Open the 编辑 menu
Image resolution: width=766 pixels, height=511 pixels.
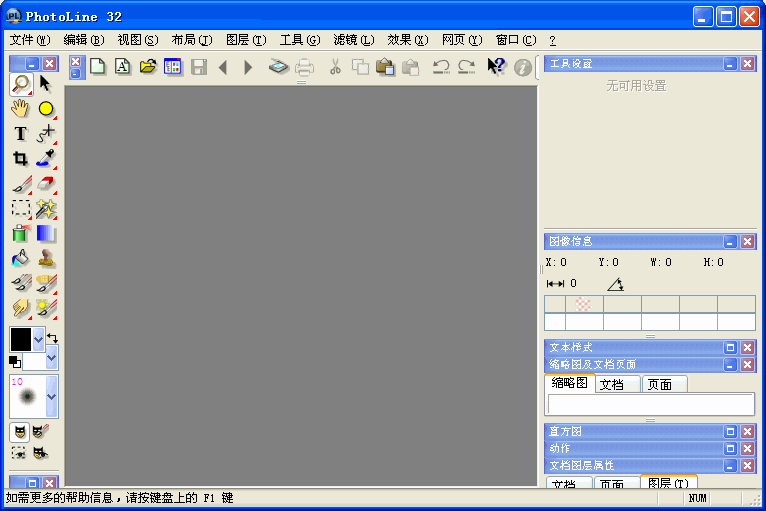tap(84, 40)
